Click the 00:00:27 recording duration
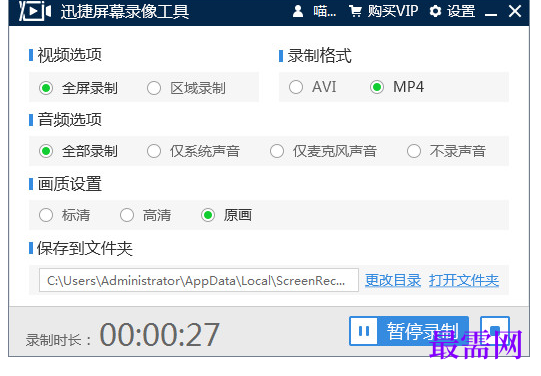Screen dimensions: 541x376 pos(159,334)
